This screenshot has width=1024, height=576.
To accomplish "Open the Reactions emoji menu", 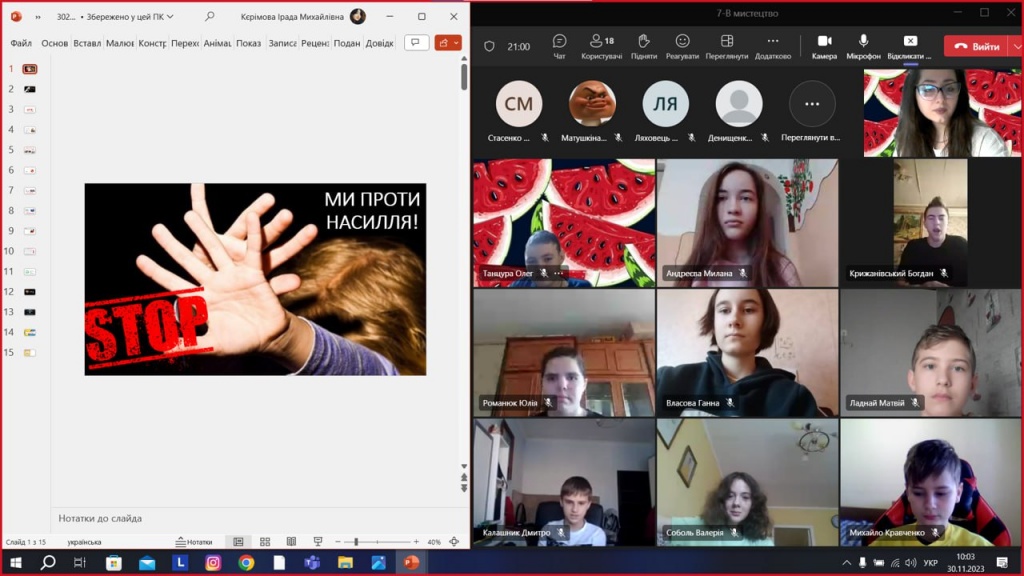I will 682,46.
